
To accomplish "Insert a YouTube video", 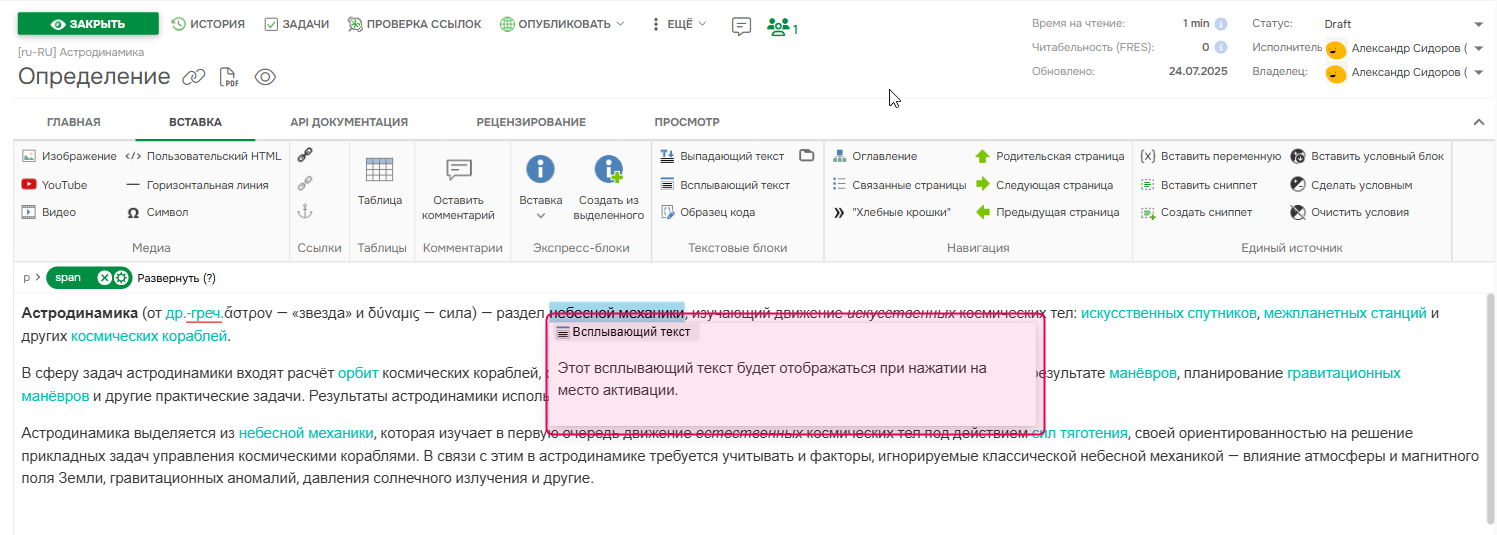I will pos(55,185).
